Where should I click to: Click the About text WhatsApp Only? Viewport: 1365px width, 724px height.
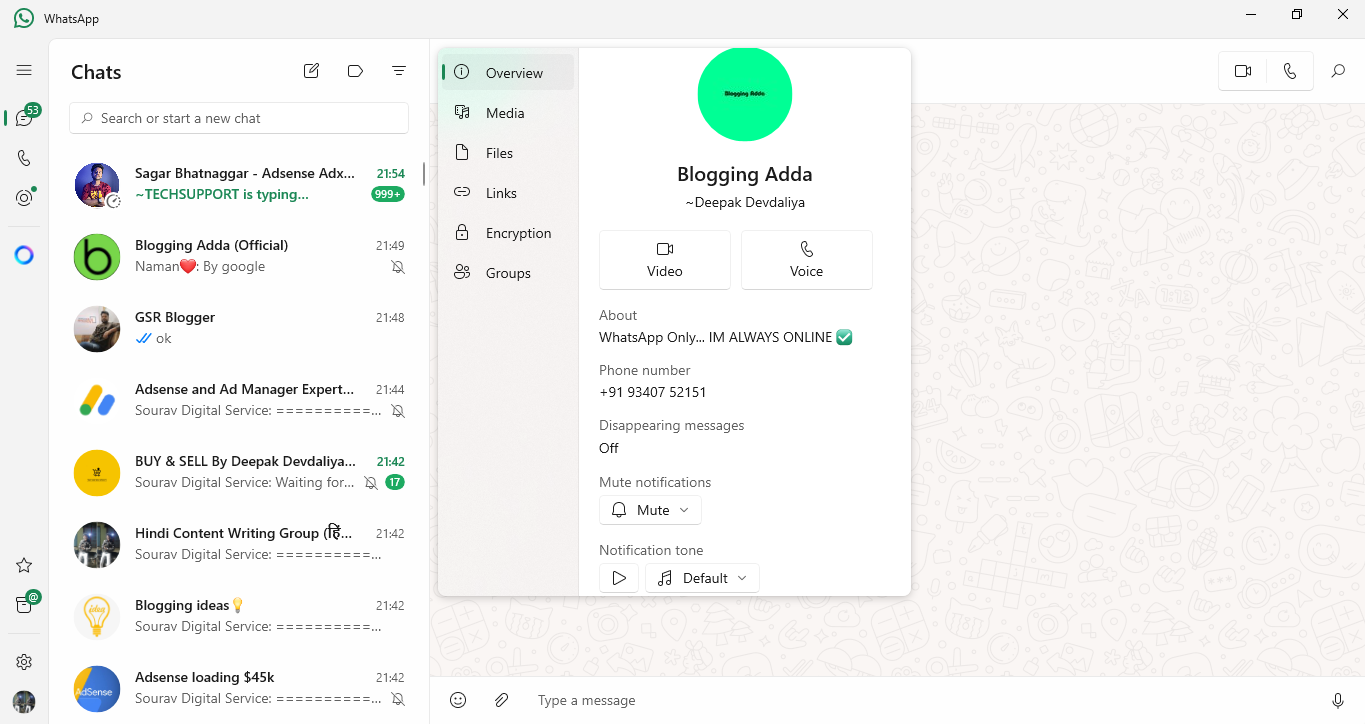725,337
